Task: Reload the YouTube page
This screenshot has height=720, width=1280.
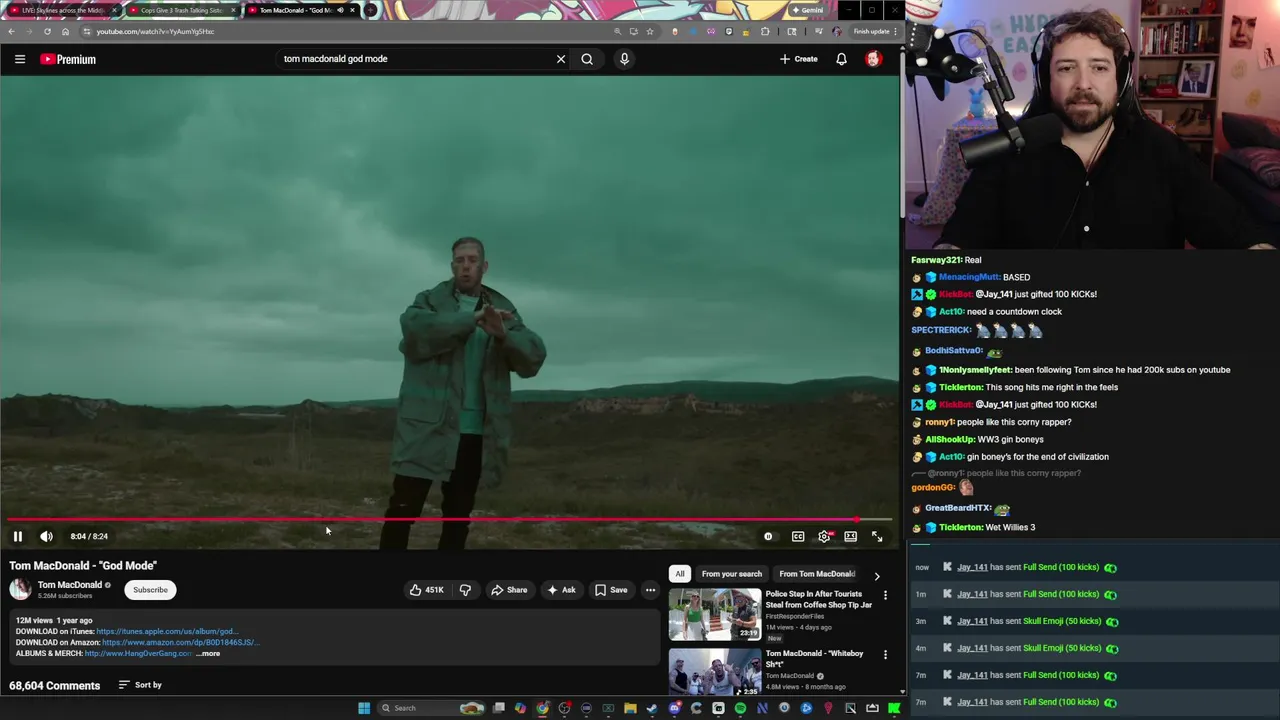Action: [47, 31]
